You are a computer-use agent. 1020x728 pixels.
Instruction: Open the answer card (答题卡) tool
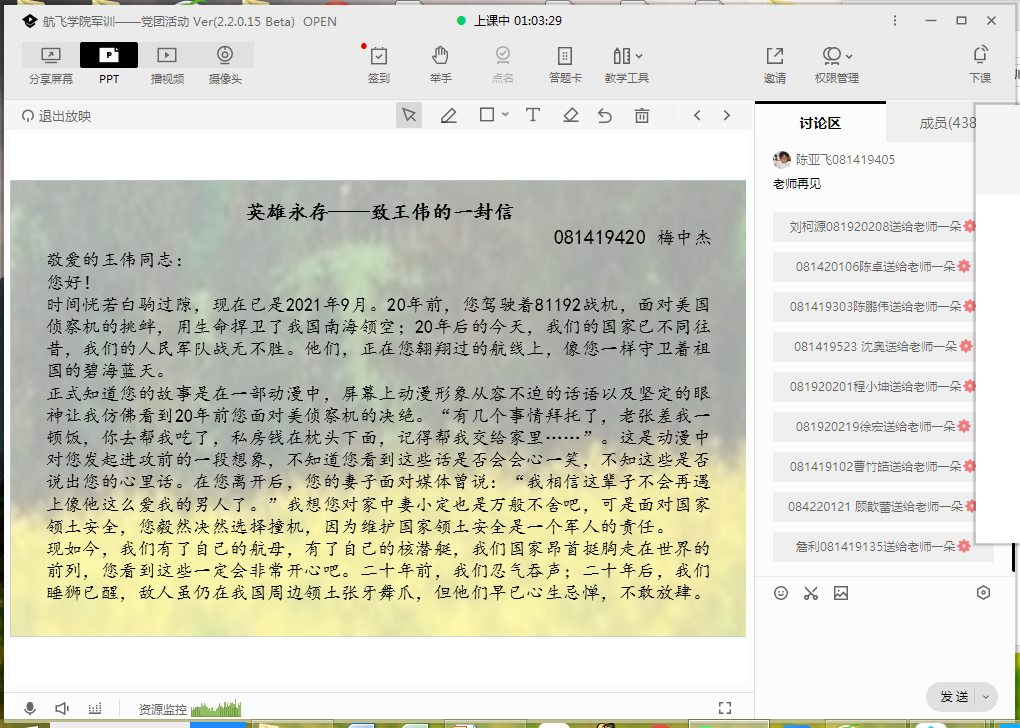[x=564, y=64]
